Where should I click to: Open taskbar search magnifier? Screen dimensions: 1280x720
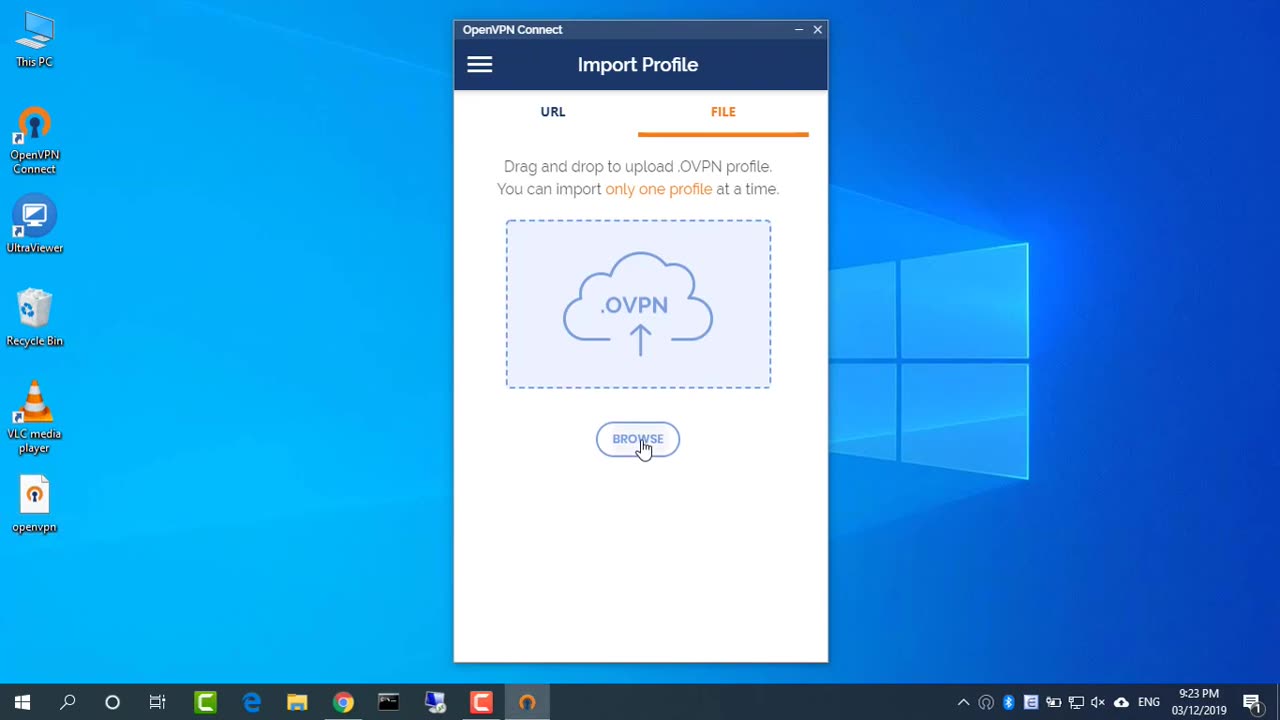tap(68, 702)
